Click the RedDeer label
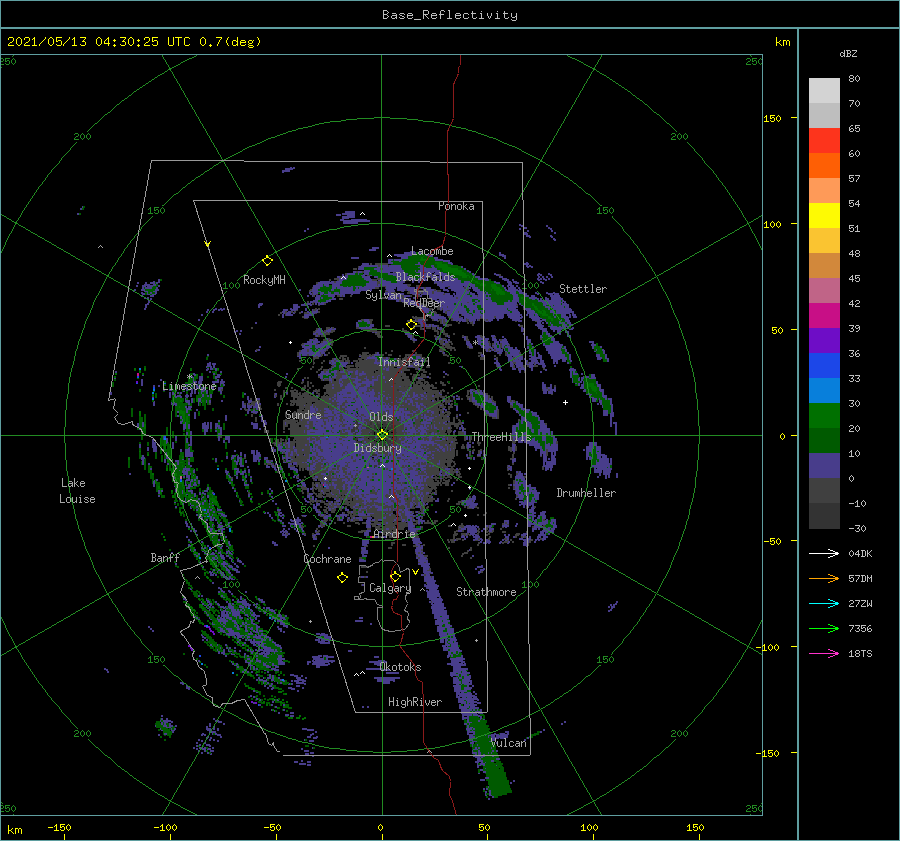 click(424, 303)
